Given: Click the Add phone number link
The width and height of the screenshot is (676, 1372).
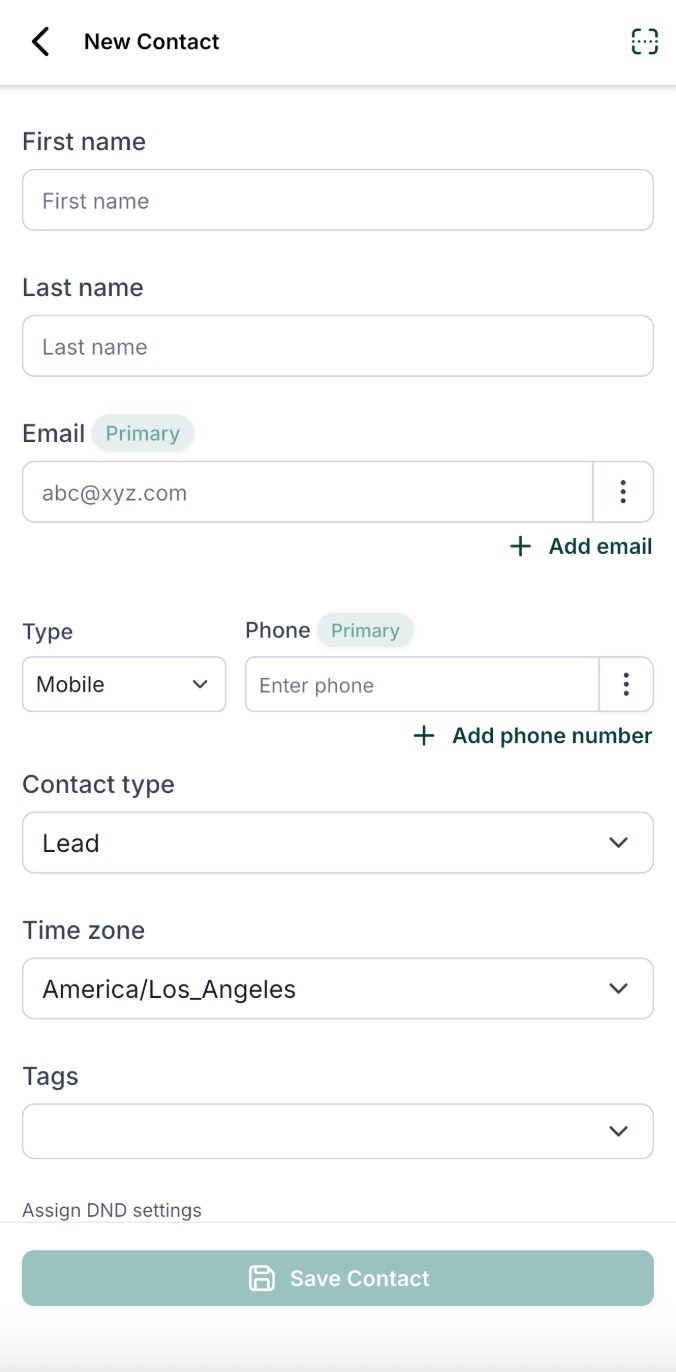Looking at the screenshot, I should pos(552,736).
